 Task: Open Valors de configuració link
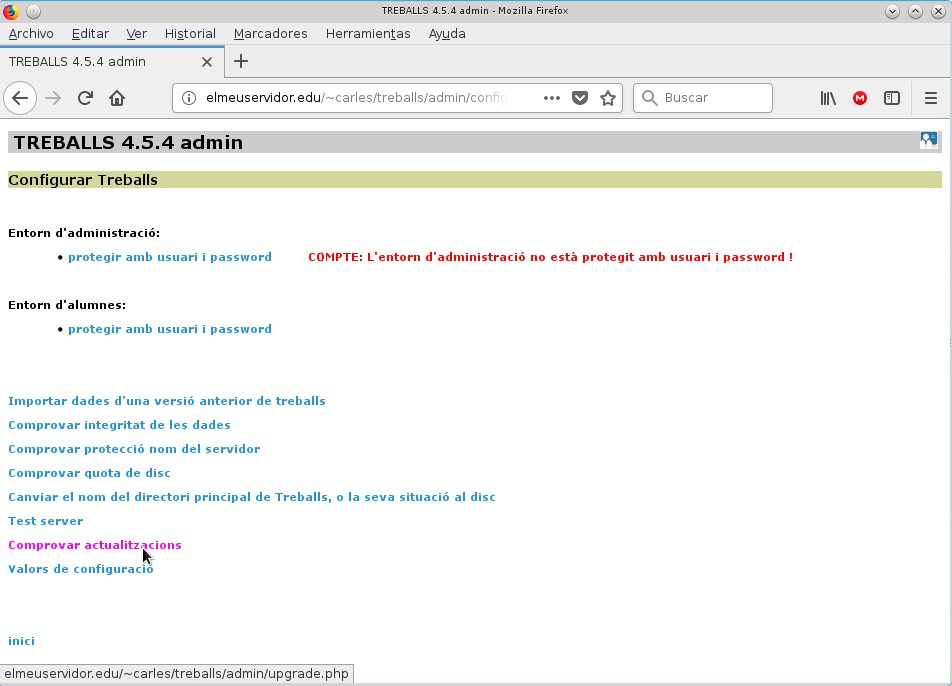[x=81, y=569]
